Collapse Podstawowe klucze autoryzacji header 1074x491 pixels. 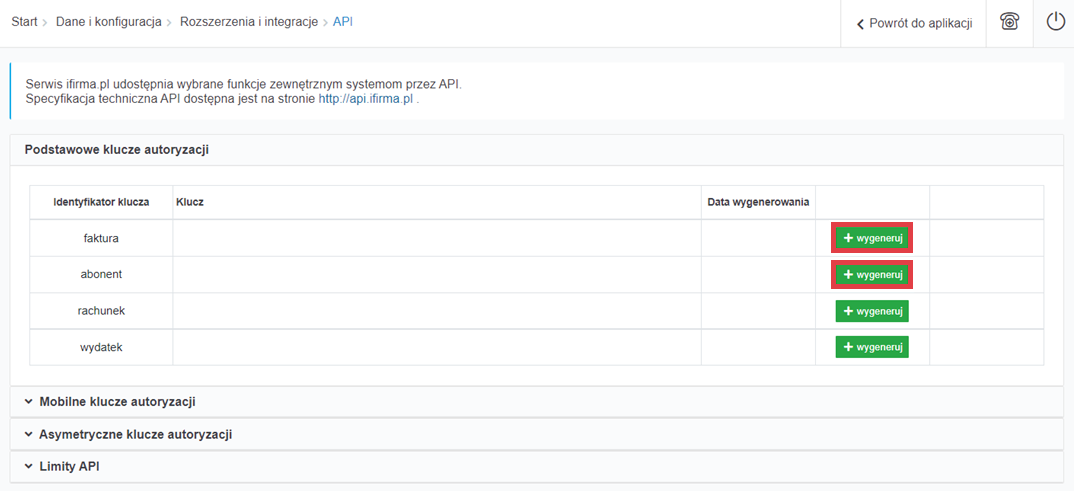point(116,150)
